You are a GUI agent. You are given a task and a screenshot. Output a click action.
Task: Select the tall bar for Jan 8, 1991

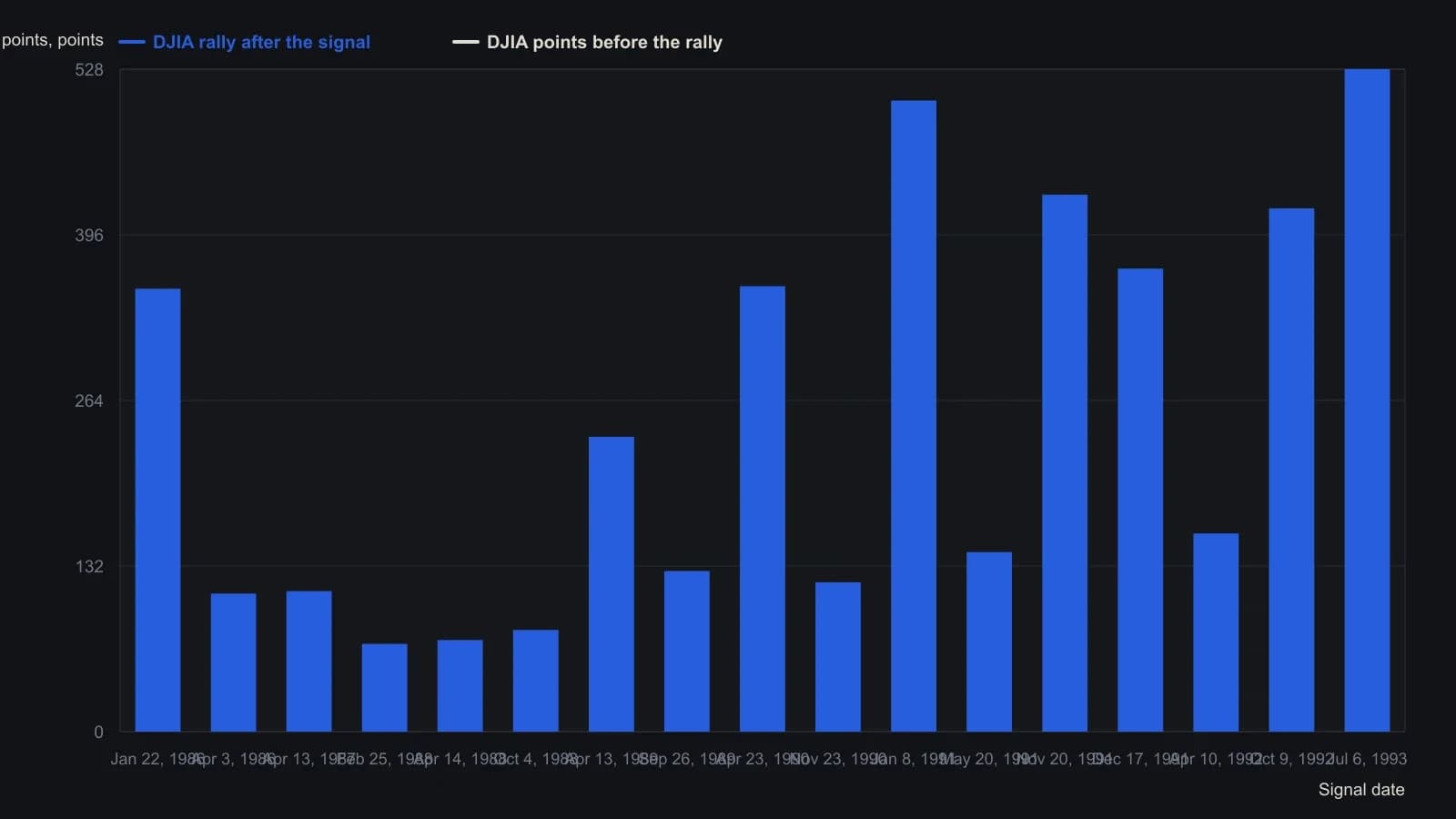pos(913,416)
